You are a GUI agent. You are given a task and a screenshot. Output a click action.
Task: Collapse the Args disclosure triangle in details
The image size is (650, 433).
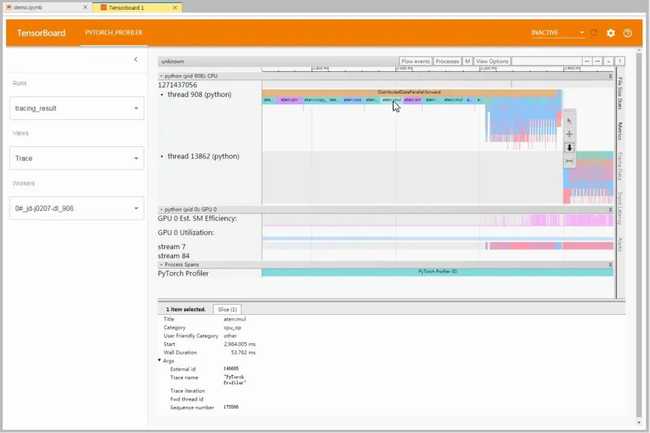pyautogui.click(x=161, y=360)
